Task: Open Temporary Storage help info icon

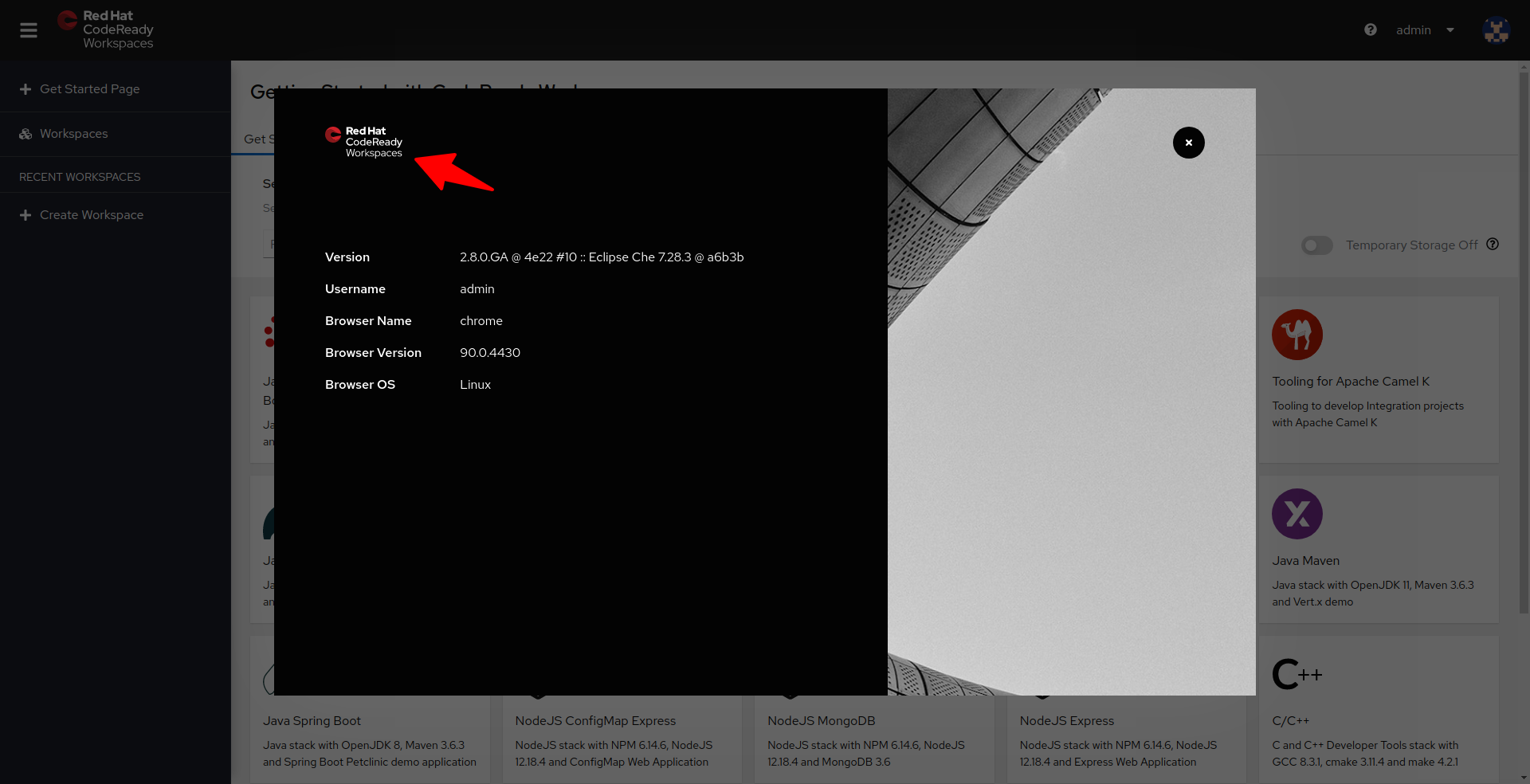Action: [1493, 245]
